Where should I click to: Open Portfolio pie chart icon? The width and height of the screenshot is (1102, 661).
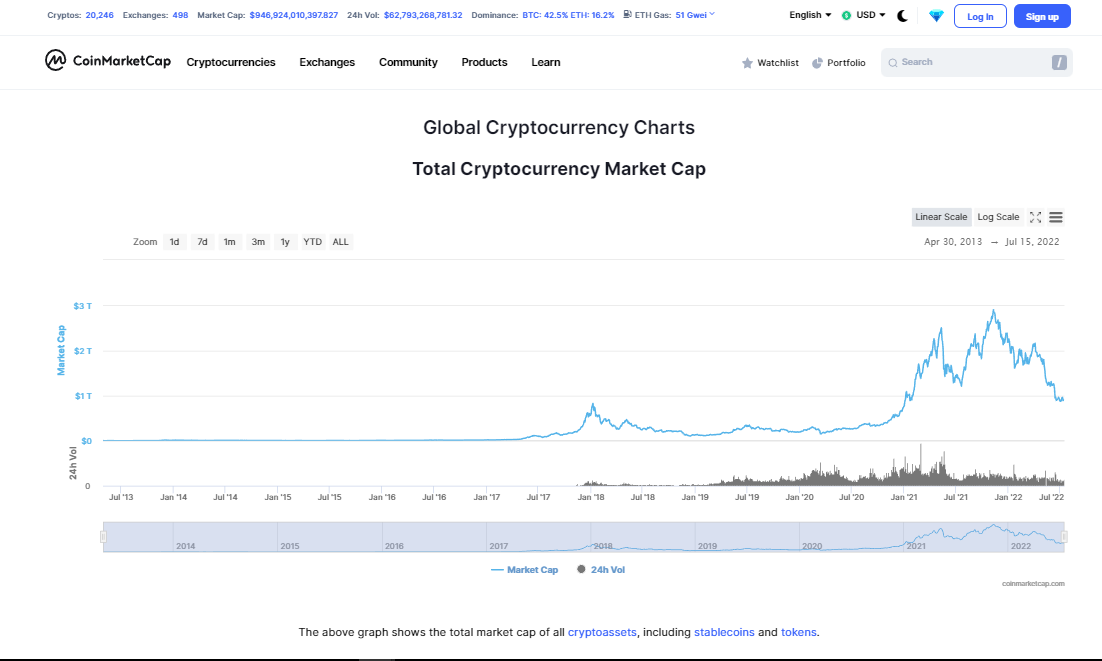(x=817, y=63)
